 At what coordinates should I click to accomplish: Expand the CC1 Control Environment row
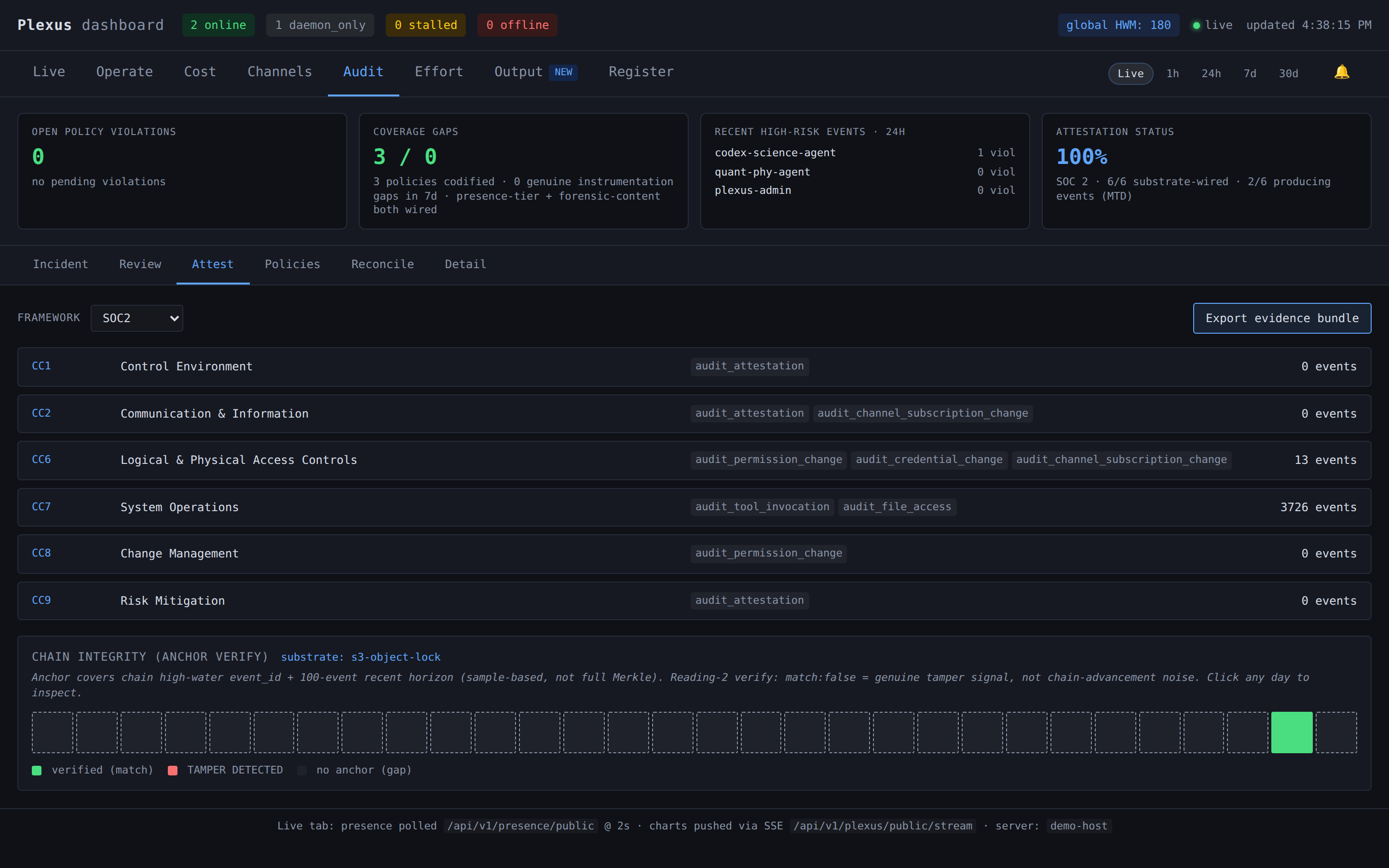694,367
